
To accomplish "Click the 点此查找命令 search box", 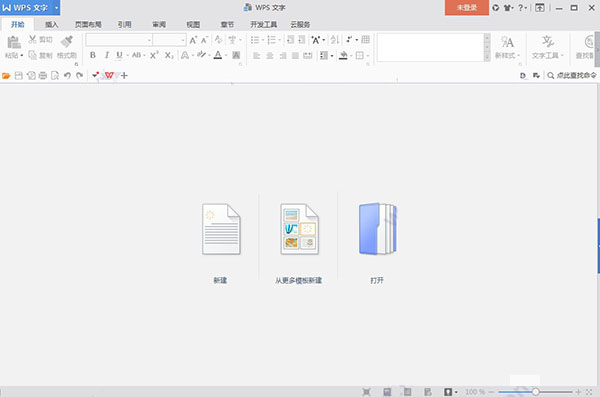I will coord(572,75).
